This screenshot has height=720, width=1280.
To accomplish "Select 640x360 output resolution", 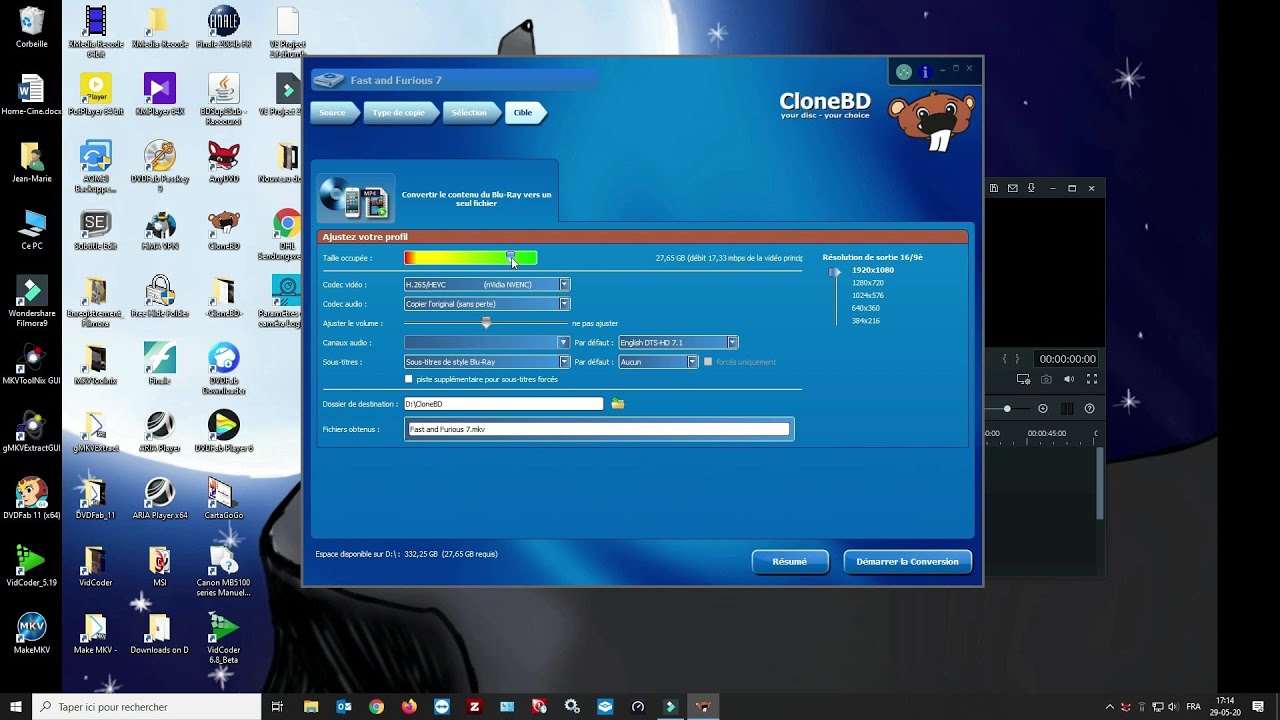I will coord(866,308).
